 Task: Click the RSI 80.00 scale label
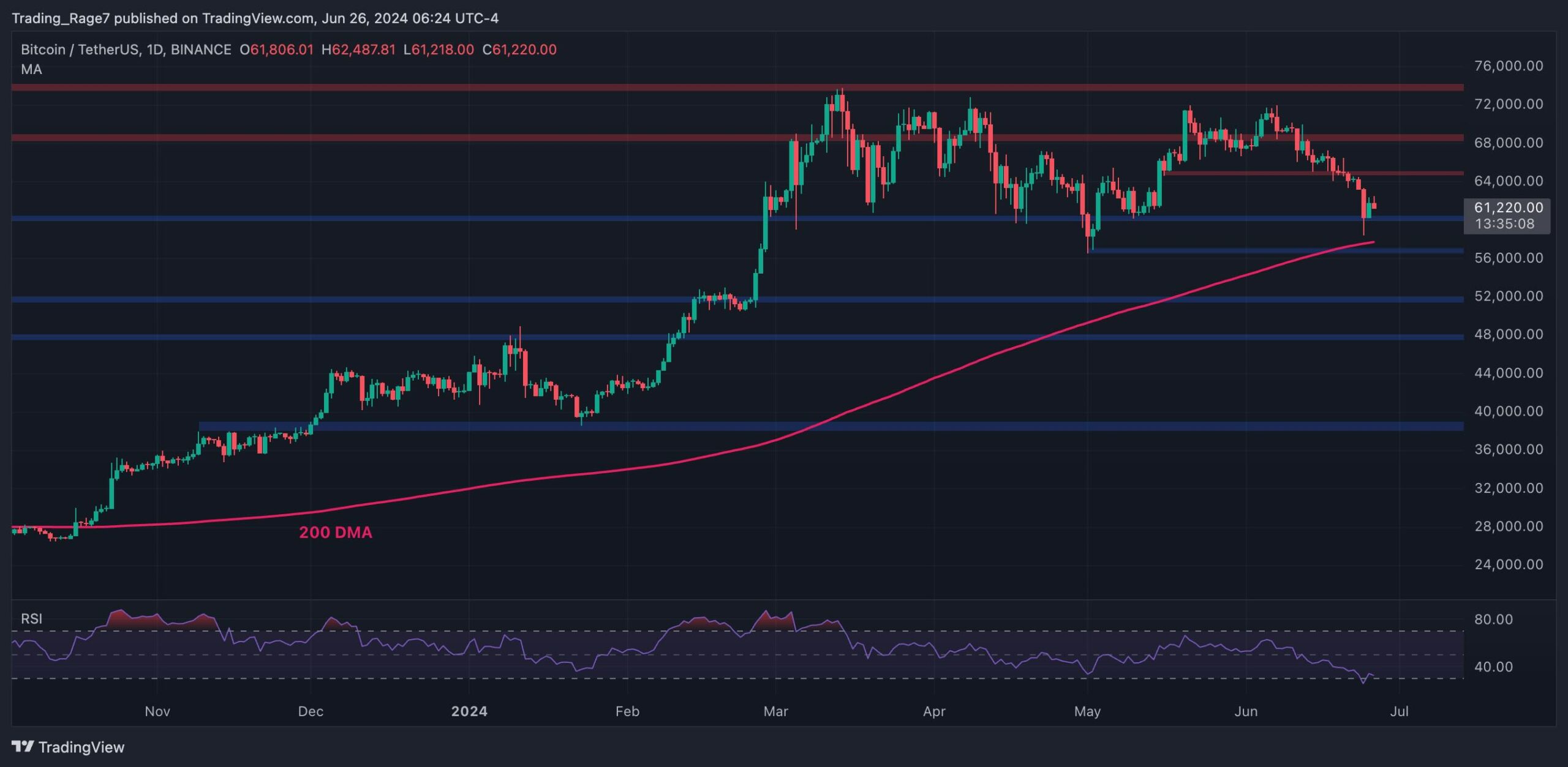[1493, 619]
